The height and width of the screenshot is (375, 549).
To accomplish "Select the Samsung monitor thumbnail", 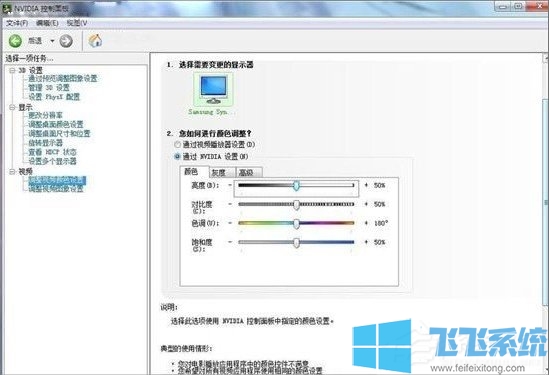I will click(213, 90).
